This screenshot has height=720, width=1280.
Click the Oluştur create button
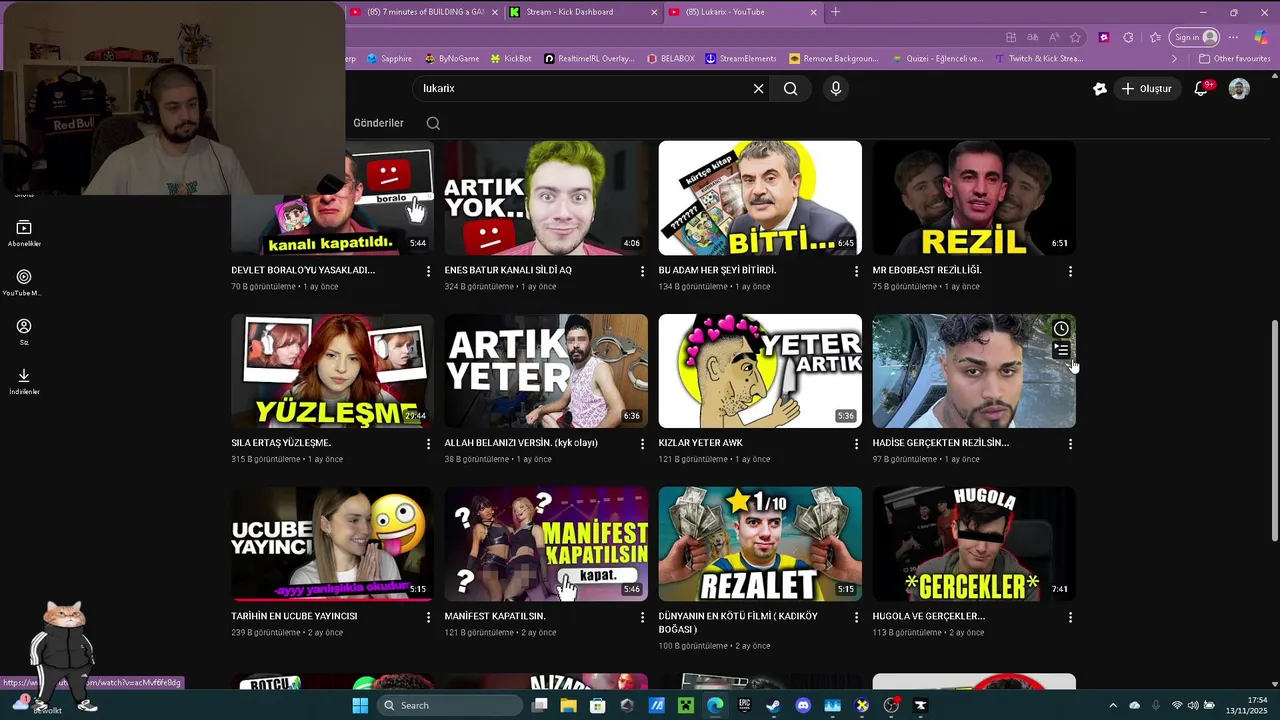pos(1146,89)
